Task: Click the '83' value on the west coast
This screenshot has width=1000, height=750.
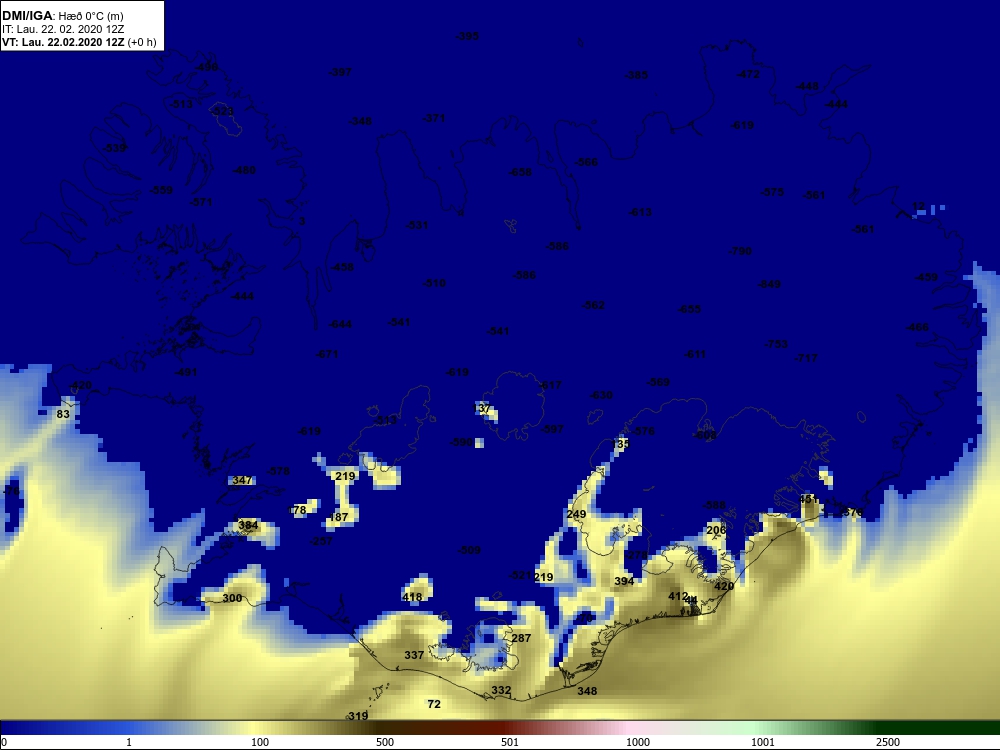Action: click(62, 415)
